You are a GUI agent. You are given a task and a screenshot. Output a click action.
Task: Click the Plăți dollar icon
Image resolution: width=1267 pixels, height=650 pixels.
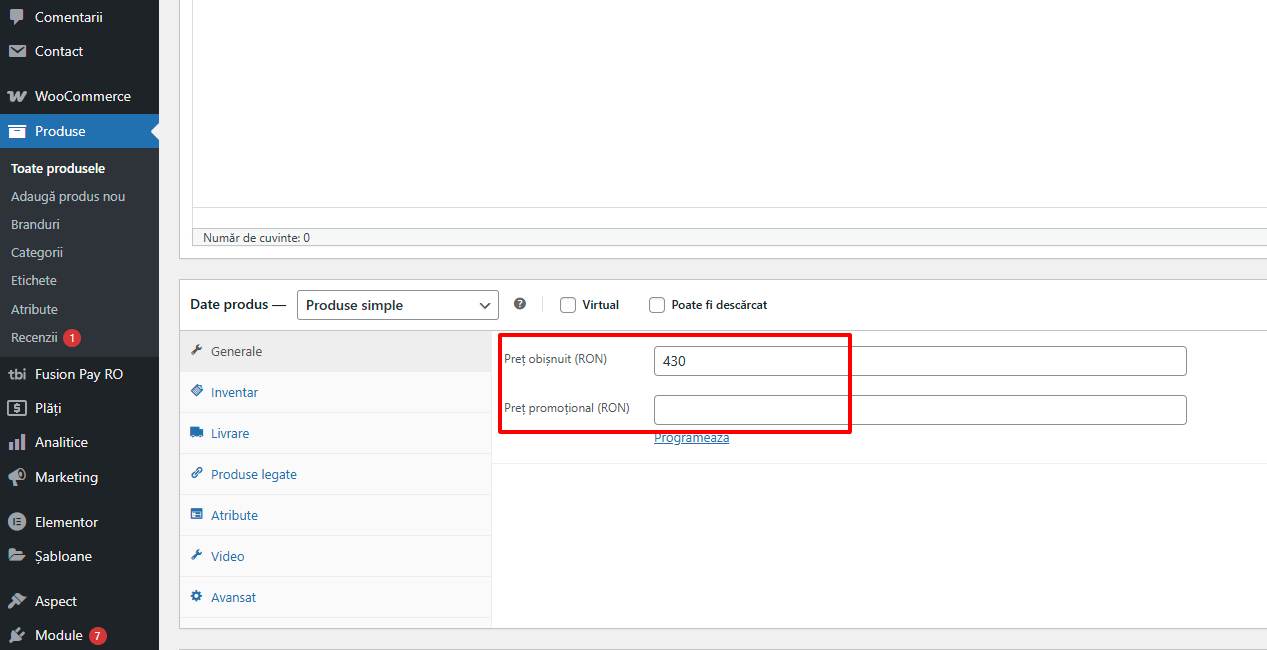(17, 408)
